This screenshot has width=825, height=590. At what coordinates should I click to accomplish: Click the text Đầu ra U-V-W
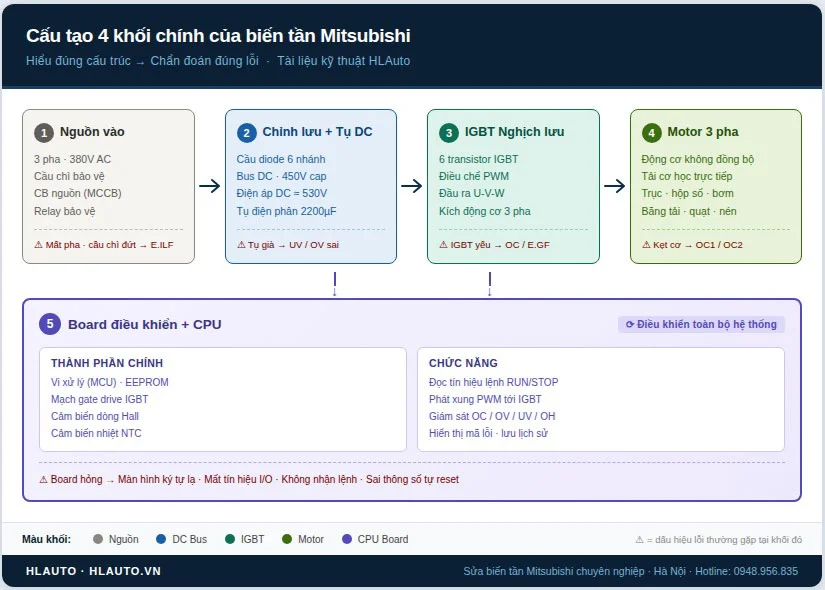coord(472,193)
